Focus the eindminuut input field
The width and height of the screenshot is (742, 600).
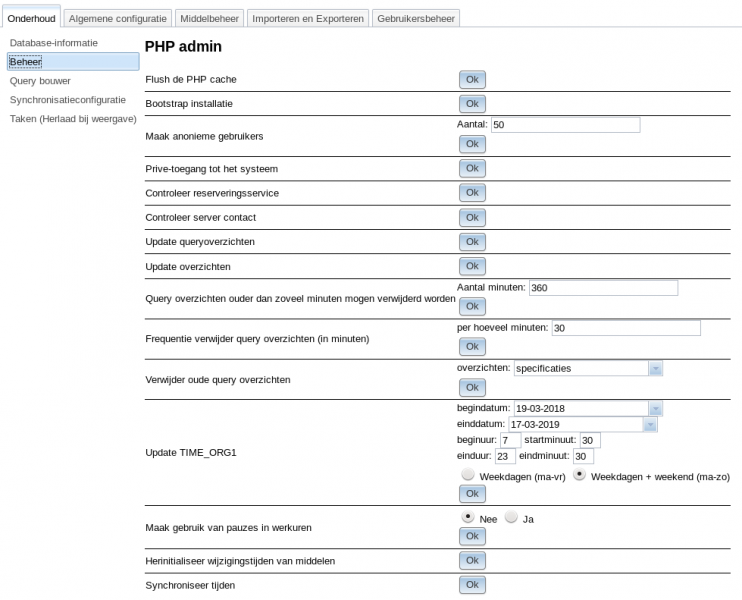[x=583, y=456]
